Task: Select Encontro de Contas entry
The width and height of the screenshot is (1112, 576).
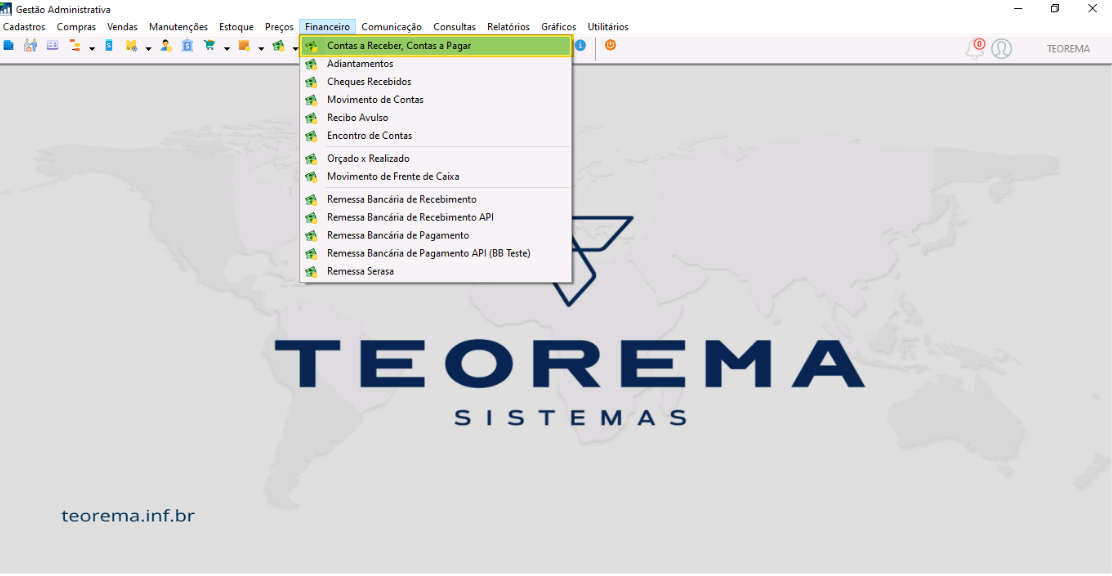Action: tap(435, 135)
